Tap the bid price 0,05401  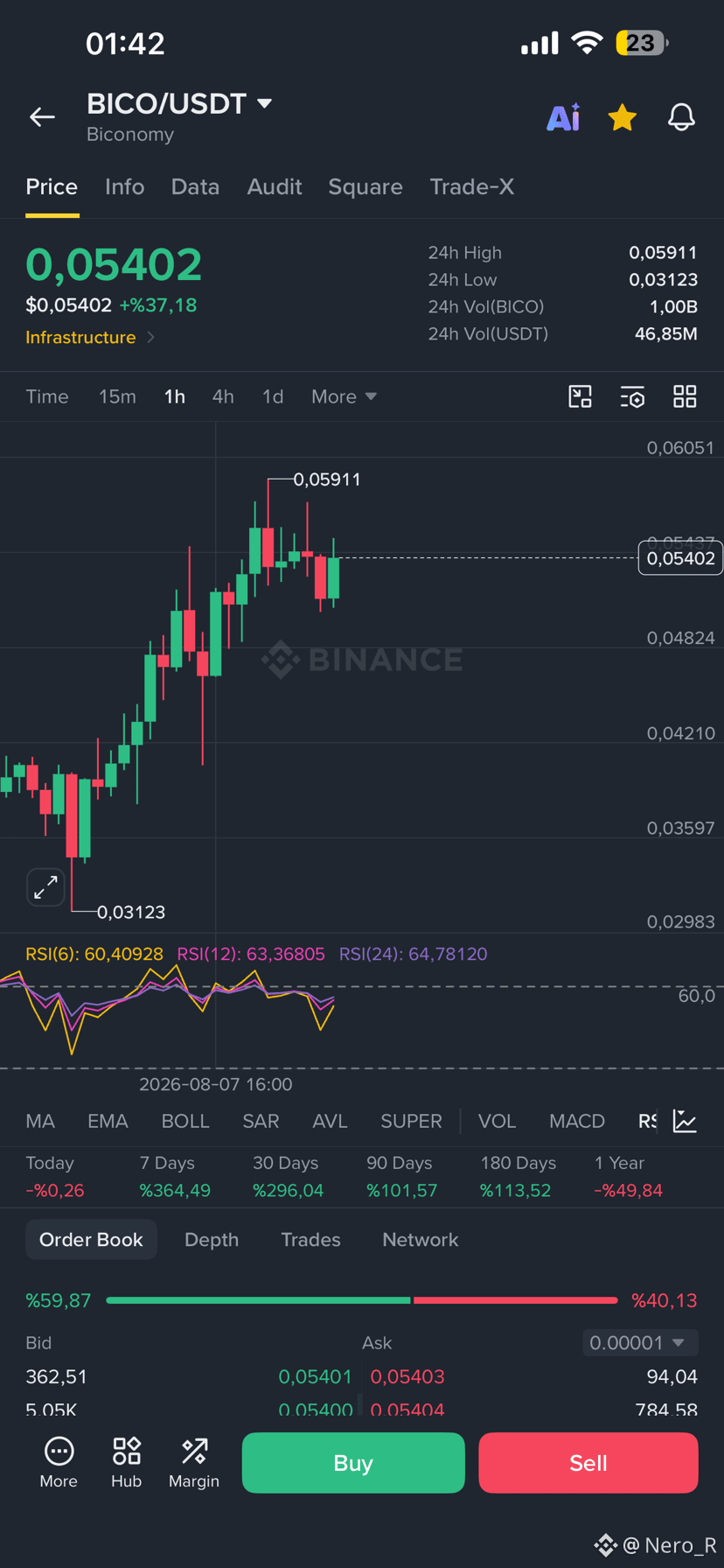pyautogui.click(x=315, y=1376)
